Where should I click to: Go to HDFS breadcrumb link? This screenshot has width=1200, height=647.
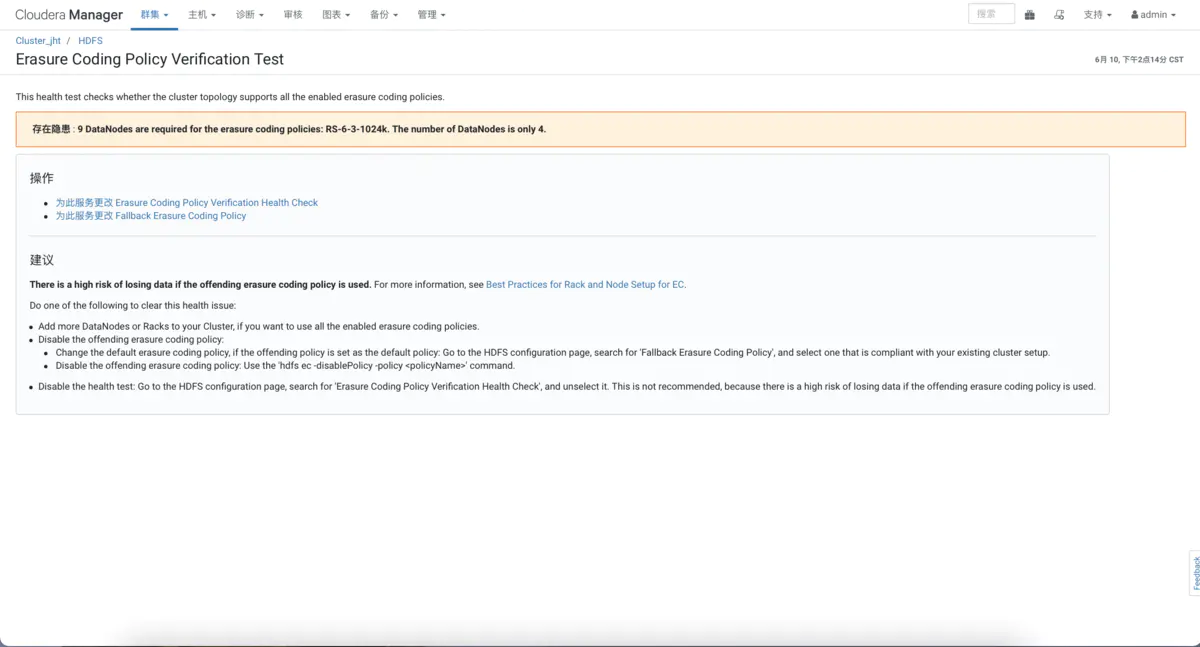(90, 41)
